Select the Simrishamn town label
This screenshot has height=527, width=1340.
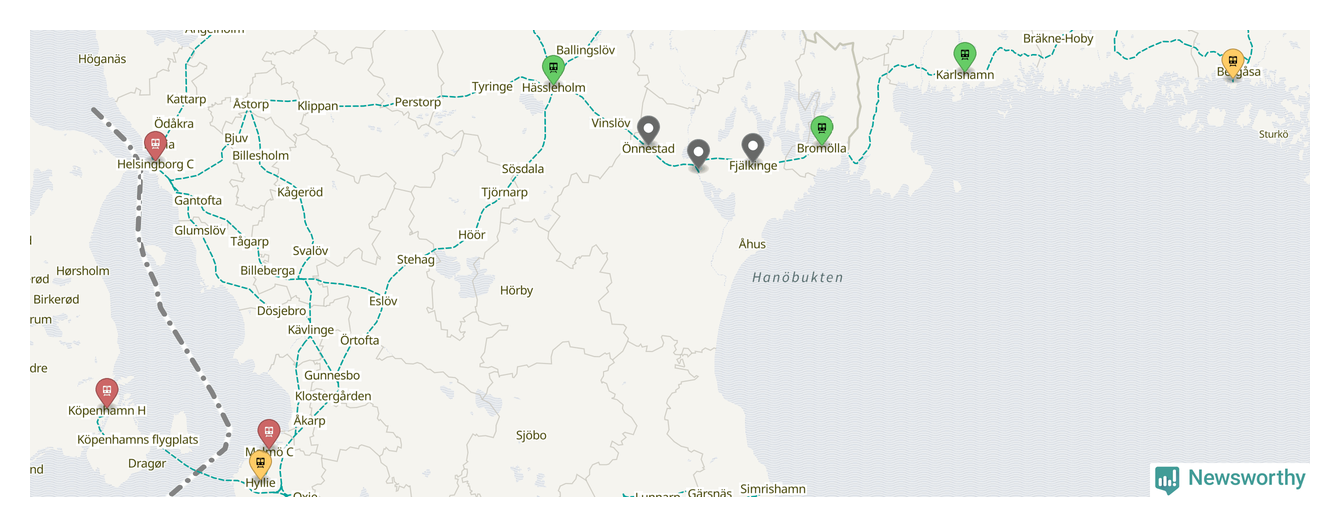coord(772,489)
